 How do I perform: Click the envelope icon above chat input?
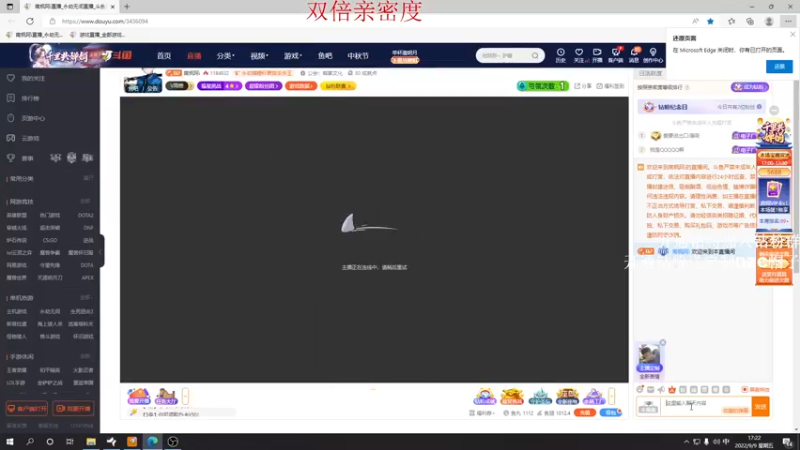click(x=651, y=390)
